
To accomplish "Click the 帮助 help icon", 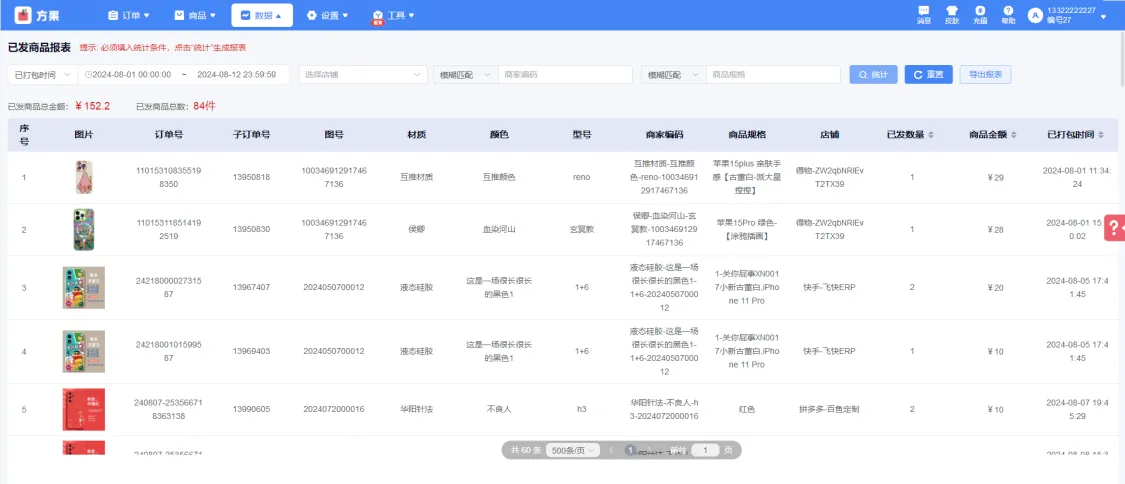I will [x=1008, y=13].
